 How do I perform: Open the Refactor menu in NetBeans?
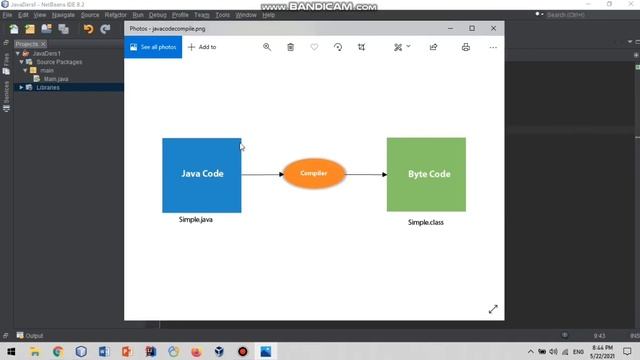116,15
